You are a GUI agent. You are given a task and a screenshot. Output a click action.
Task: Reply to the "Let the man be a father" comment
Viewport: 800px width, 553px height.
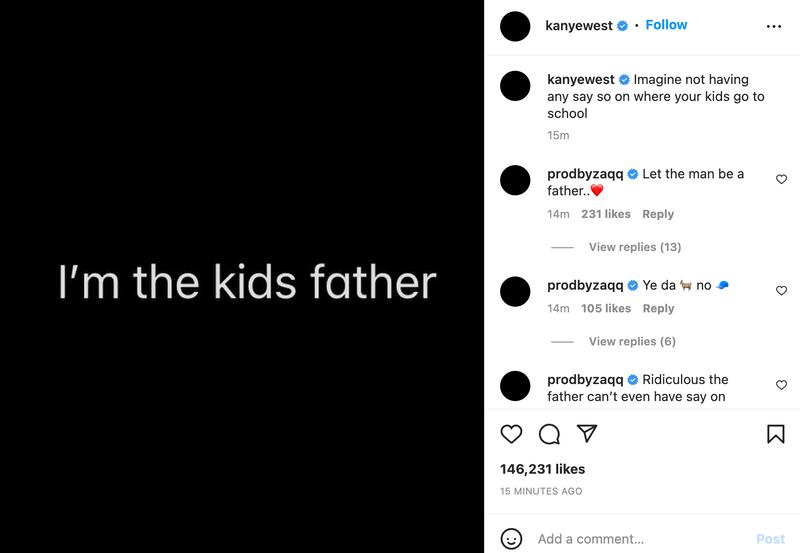(x=658, y=214)
